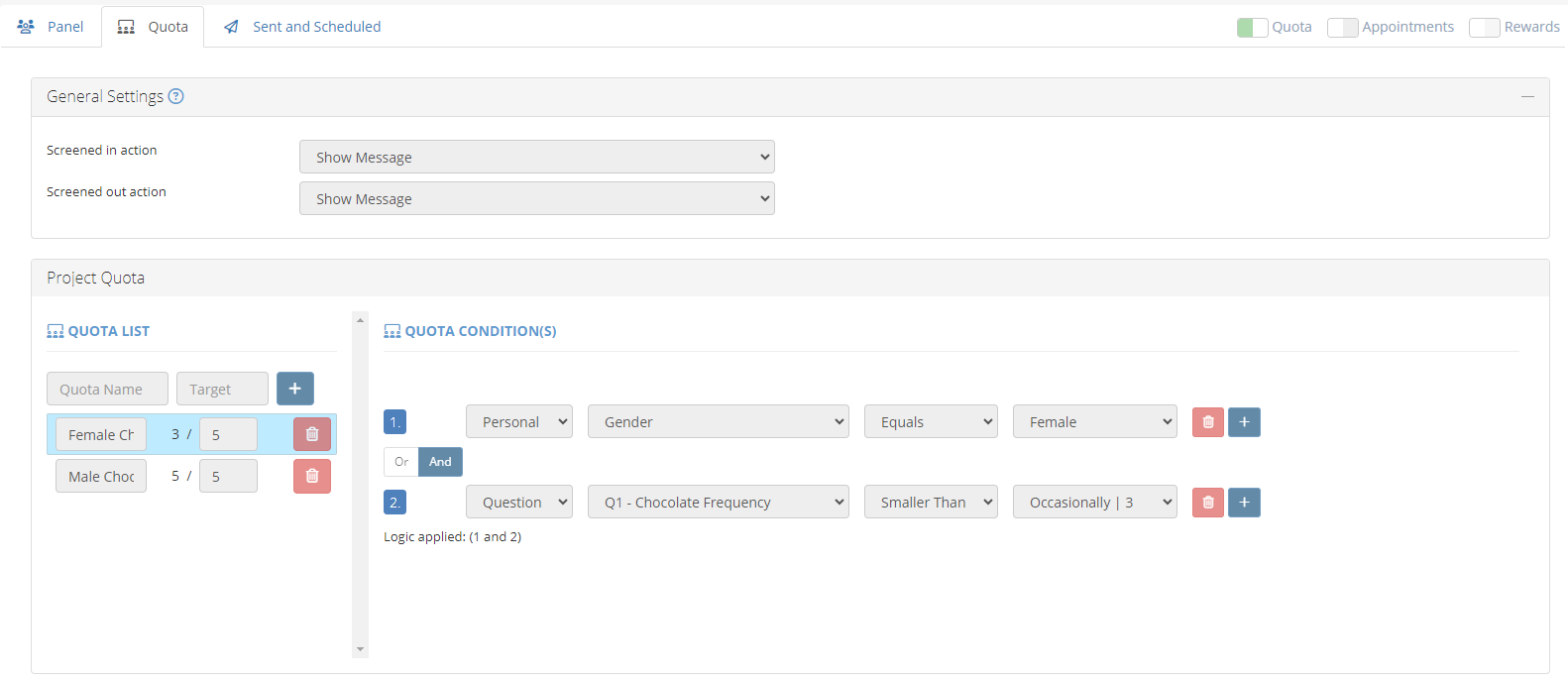
Task: Switch to the Panel tab
Action: point(51,27)
